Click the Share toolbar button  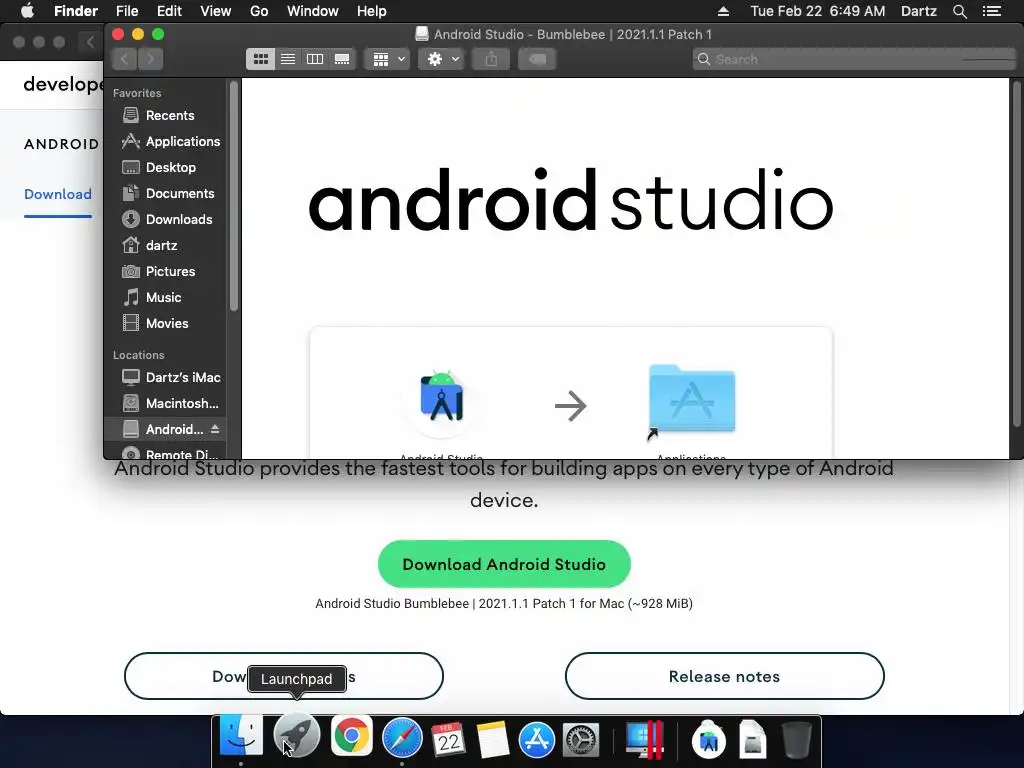point(491,59)
